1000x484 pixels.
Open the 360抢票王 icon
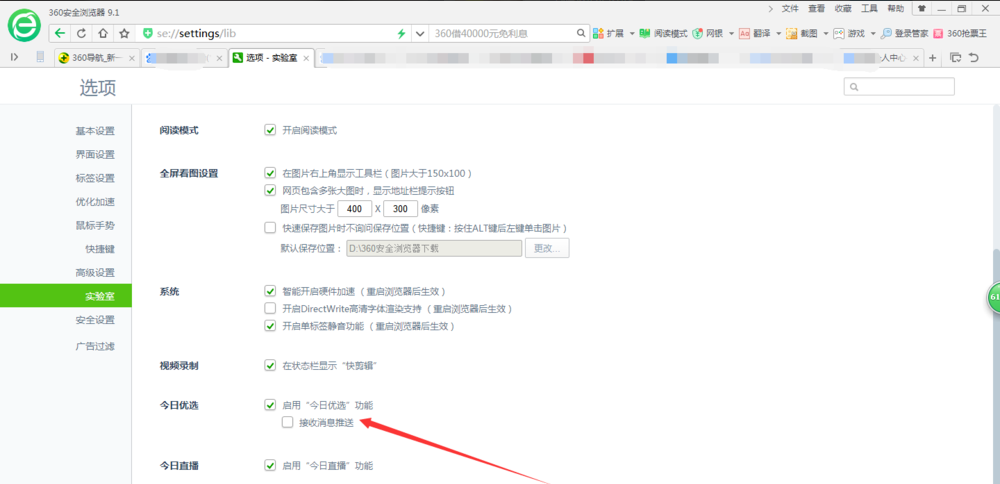[x=938, y=34]
